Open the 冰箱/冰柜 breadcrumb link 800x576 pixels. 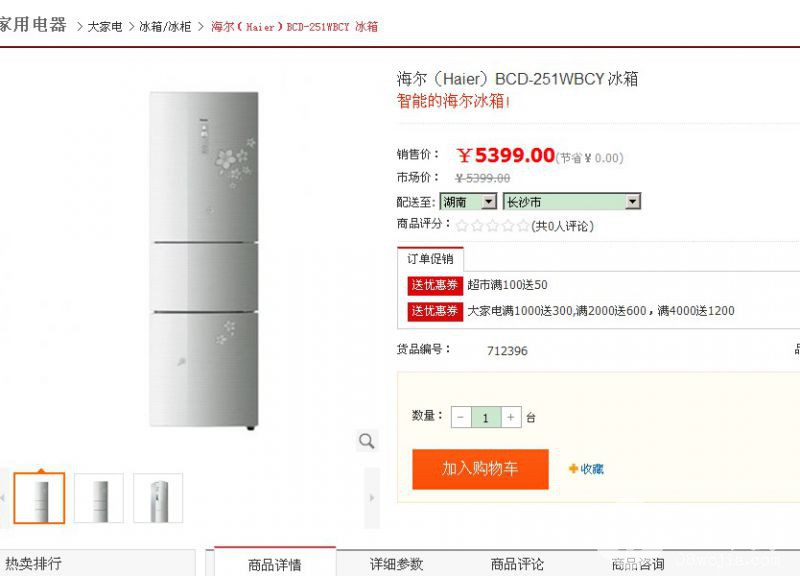(x=165, y=26)
